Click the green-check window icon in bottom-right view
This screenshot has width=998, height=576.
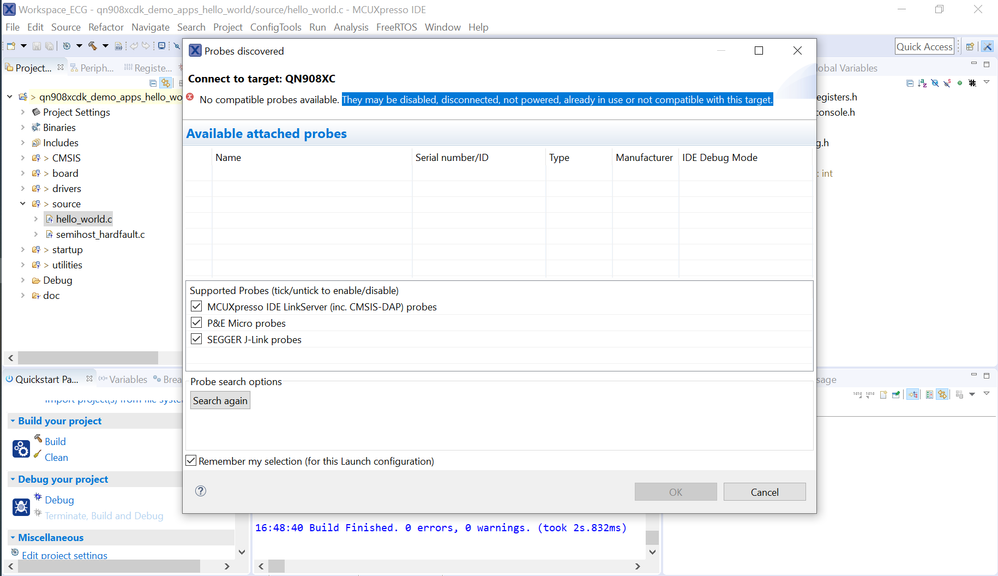click(x=896, y=395)
